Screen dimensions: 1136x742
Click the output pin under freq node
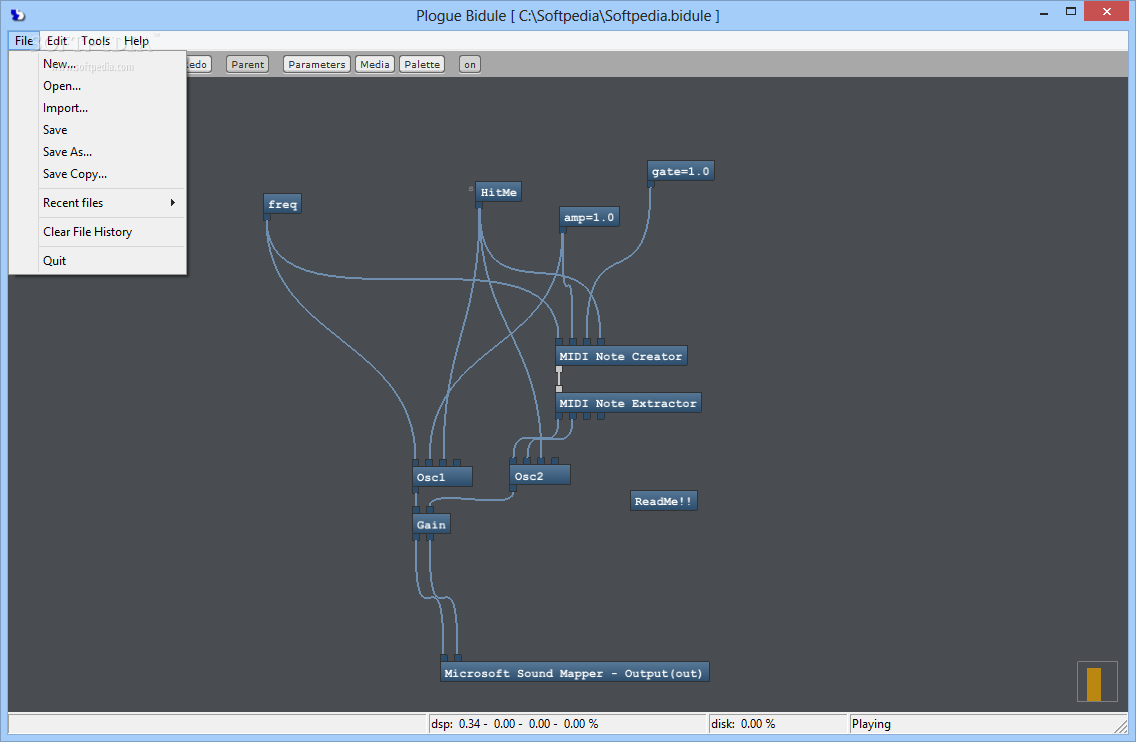pos(267,217)
